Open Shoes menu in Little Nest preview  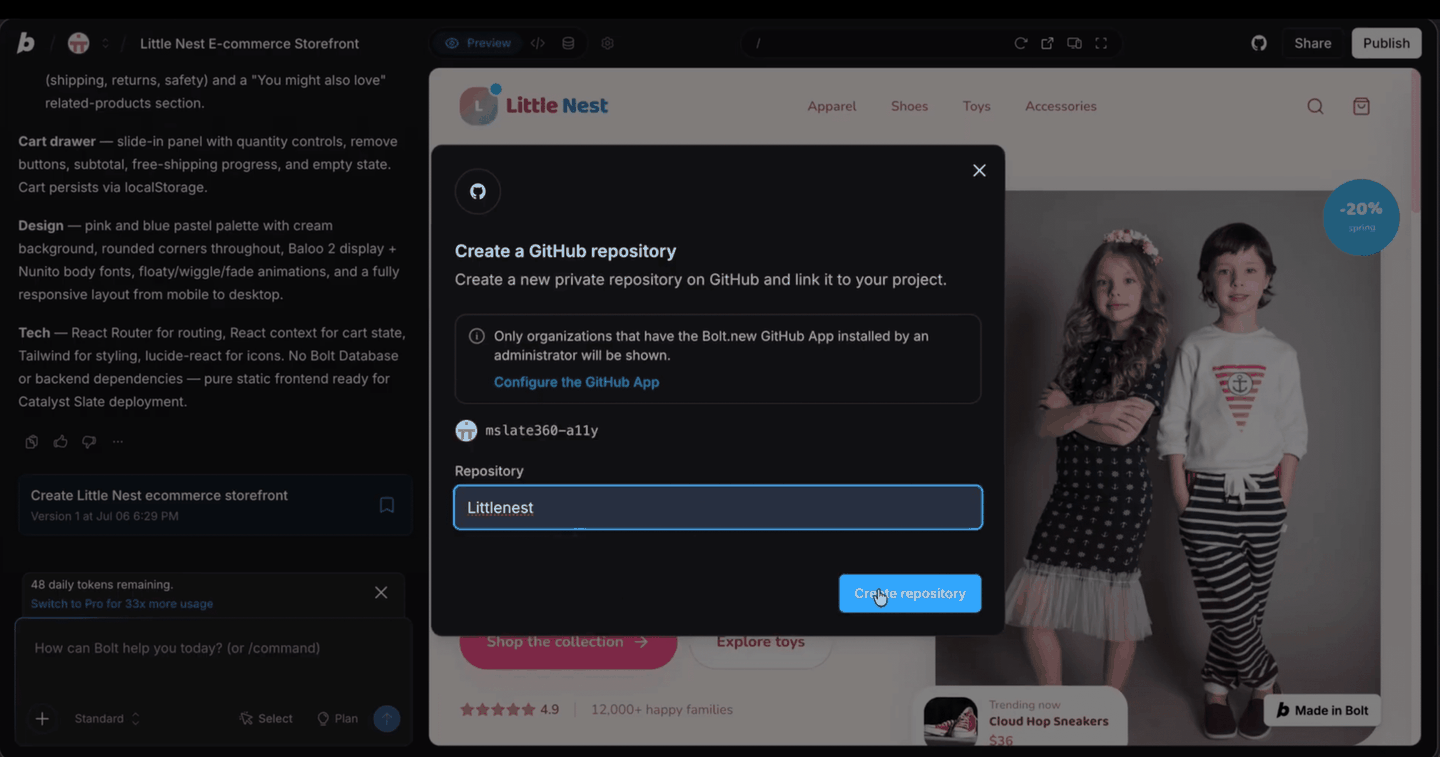[909, 106]
